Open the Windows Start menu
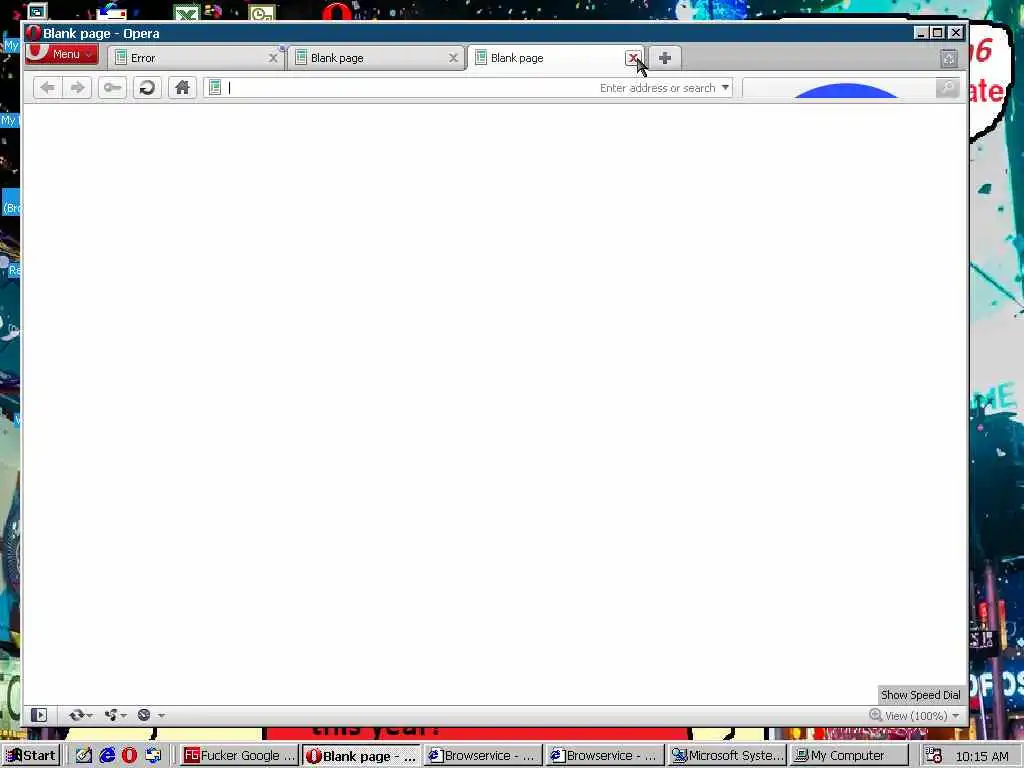Screen dimensions: 1024x768 [x=31, y=756]
